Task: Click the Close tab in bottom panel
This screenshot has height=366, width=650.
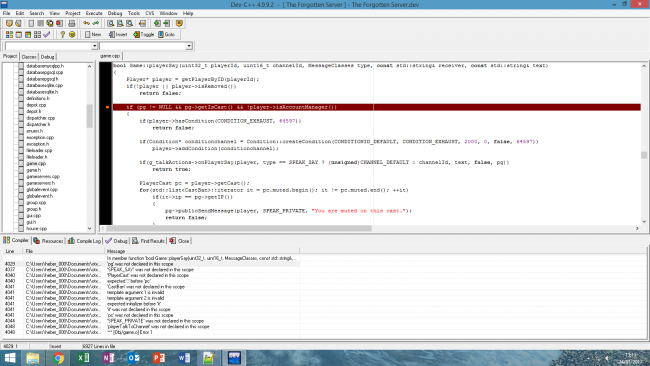Action: click(x=179, y=241)
